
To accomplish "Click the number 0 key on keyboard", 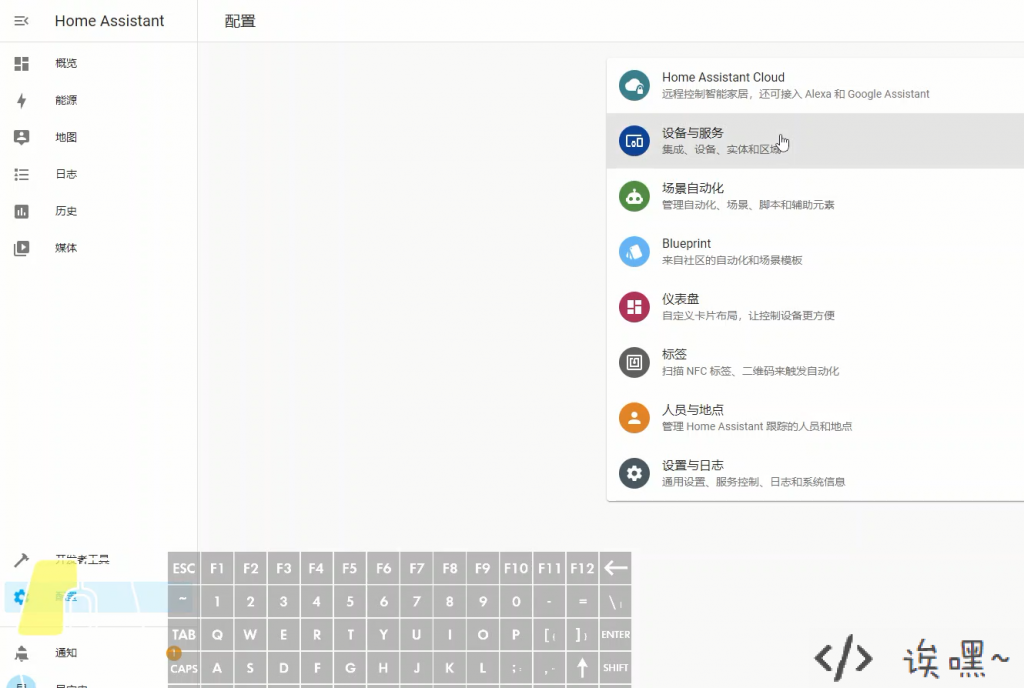I will point(516,601).
